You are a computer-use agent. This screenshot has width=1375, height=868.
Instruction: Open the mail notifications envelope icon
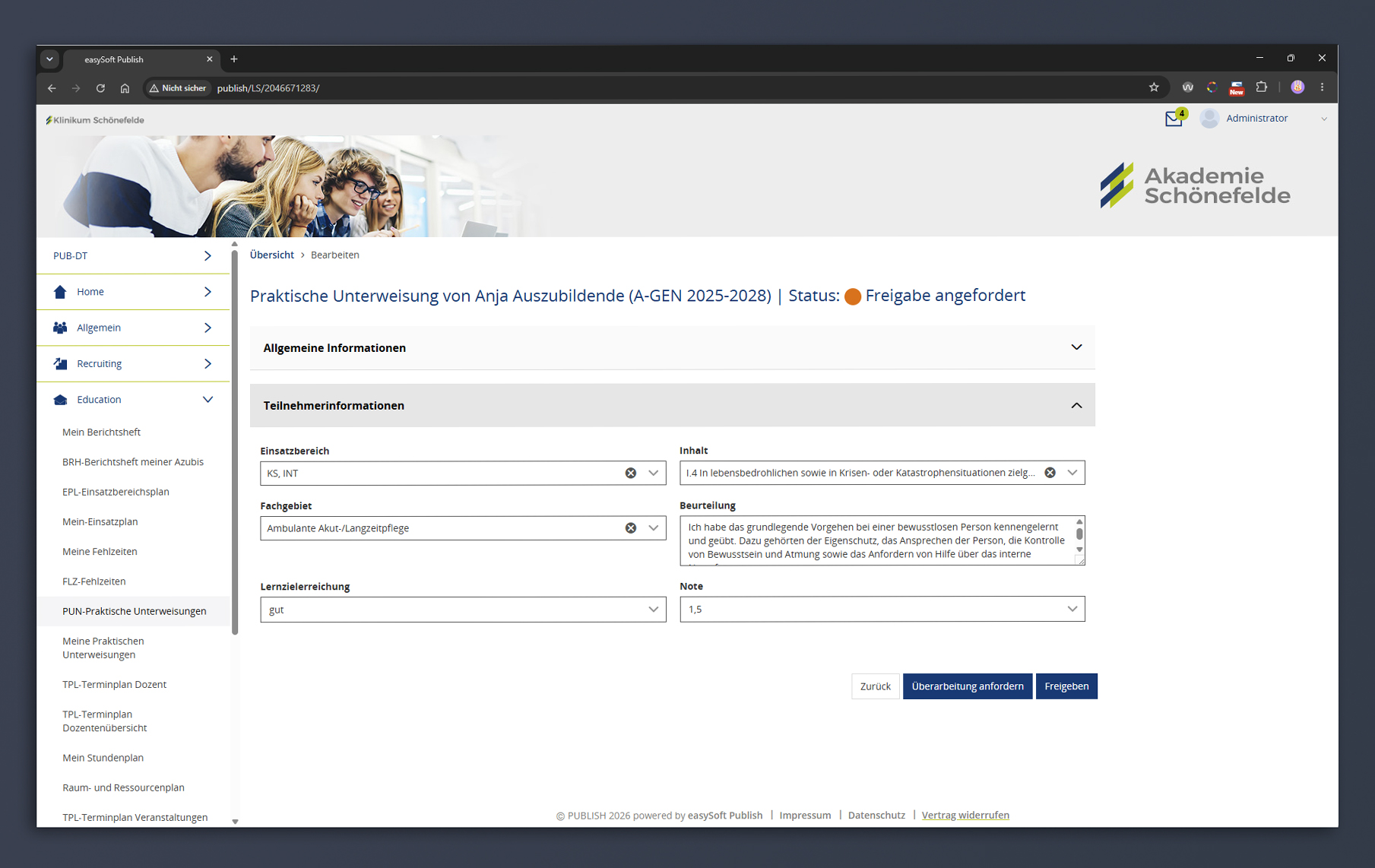pos(1174,119)
